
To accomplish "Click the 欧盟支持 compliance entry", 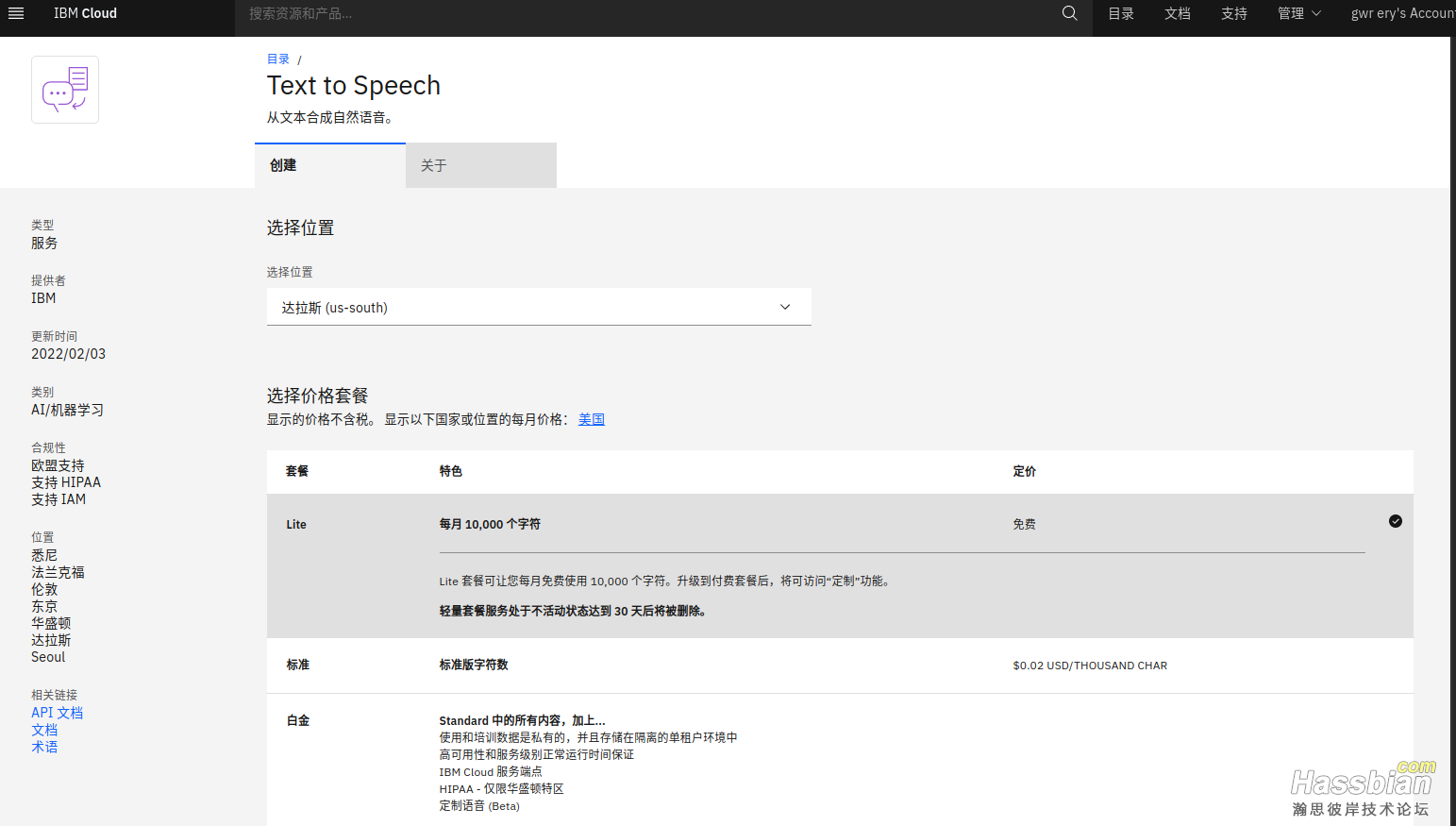I will pos(58,465).
